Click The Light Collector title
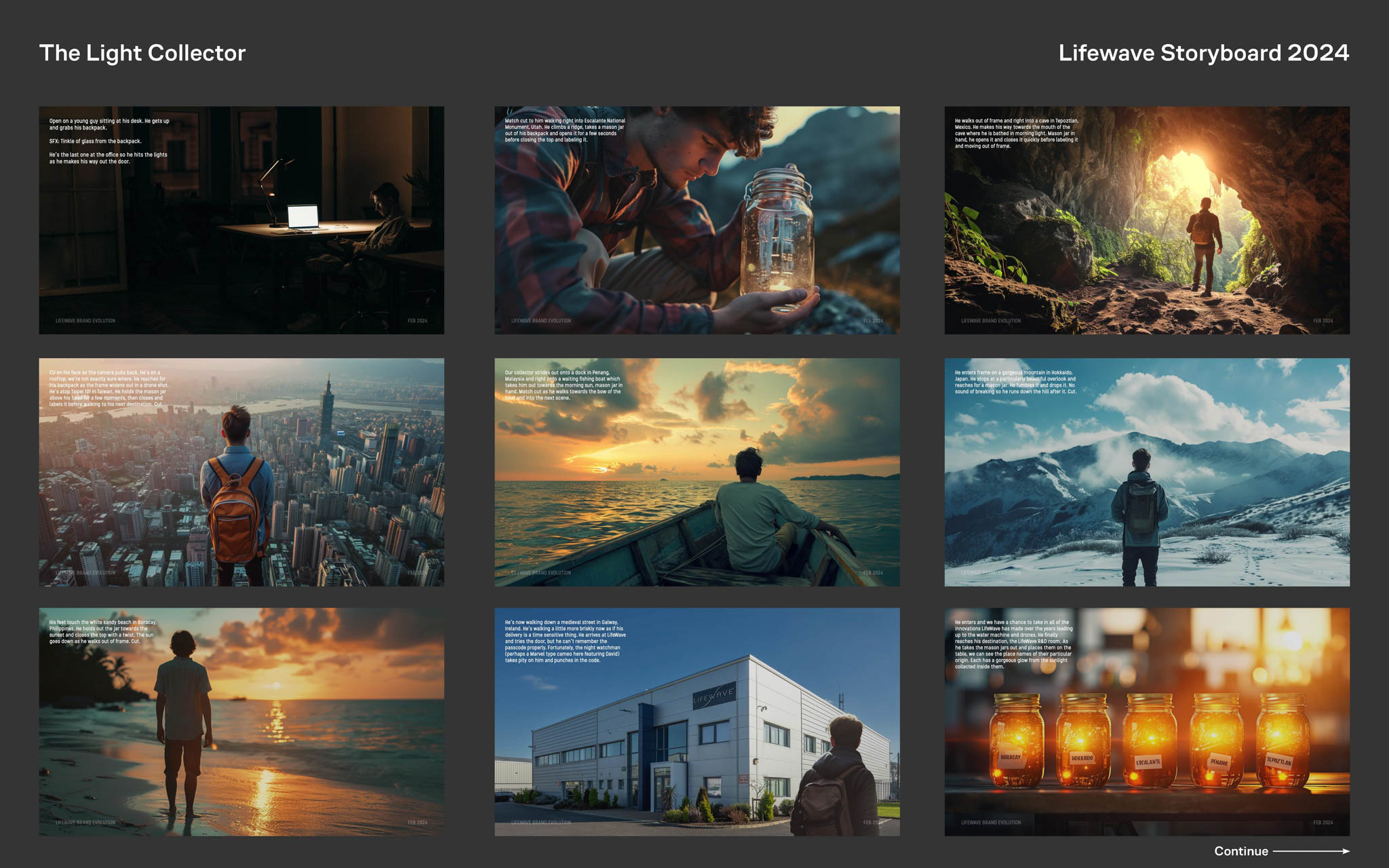Screen dimensions: 1389x868 (142, 53)
